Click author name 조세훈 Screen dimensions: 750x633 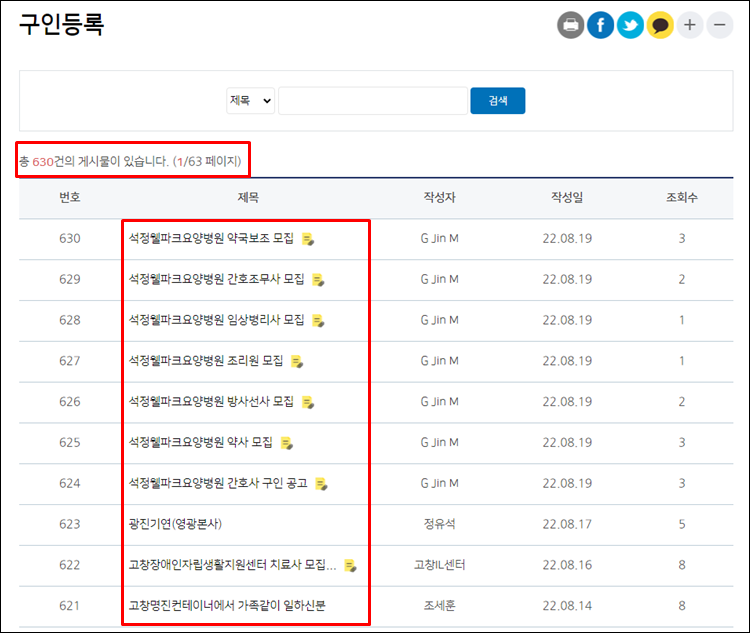[440, 606]
